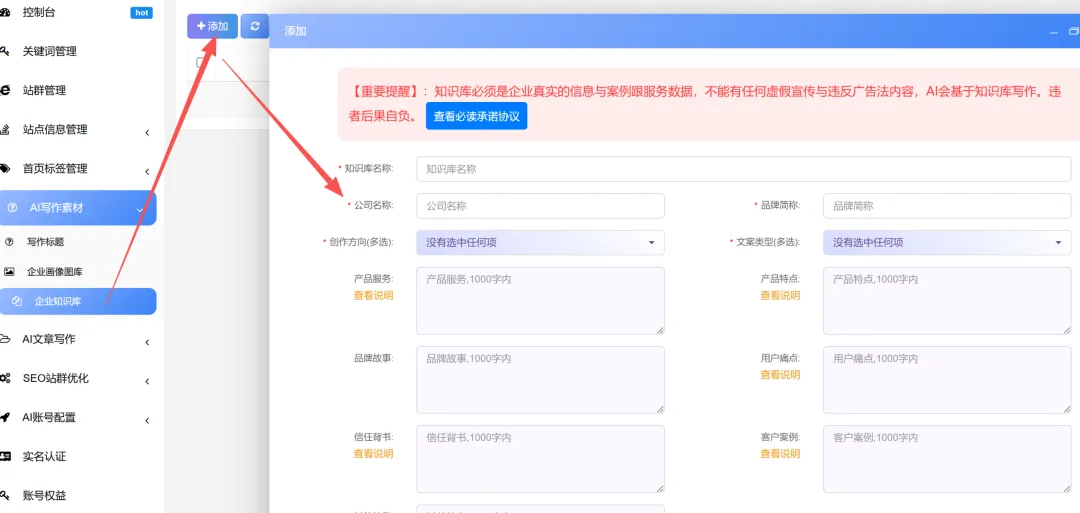Click into the 客户案例 textarea

(947, 459)
